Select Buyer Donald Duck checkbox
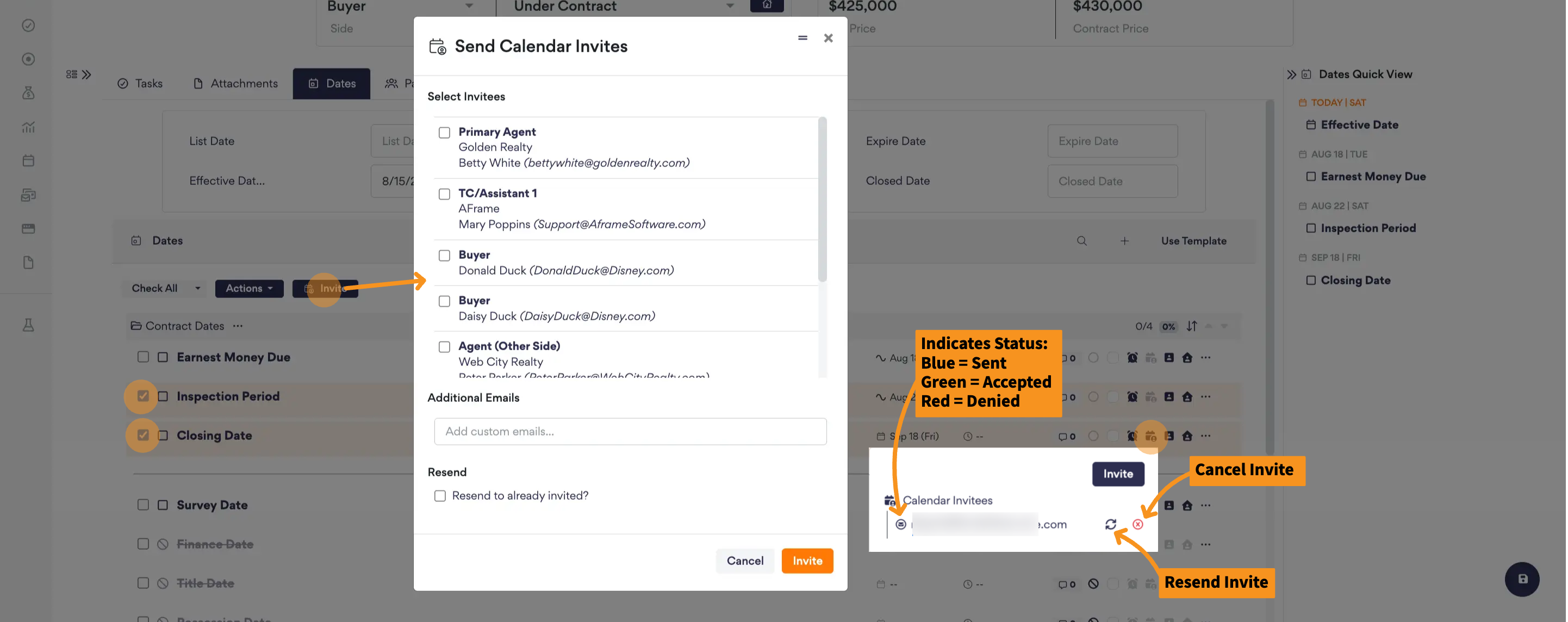 click(444, 255)
